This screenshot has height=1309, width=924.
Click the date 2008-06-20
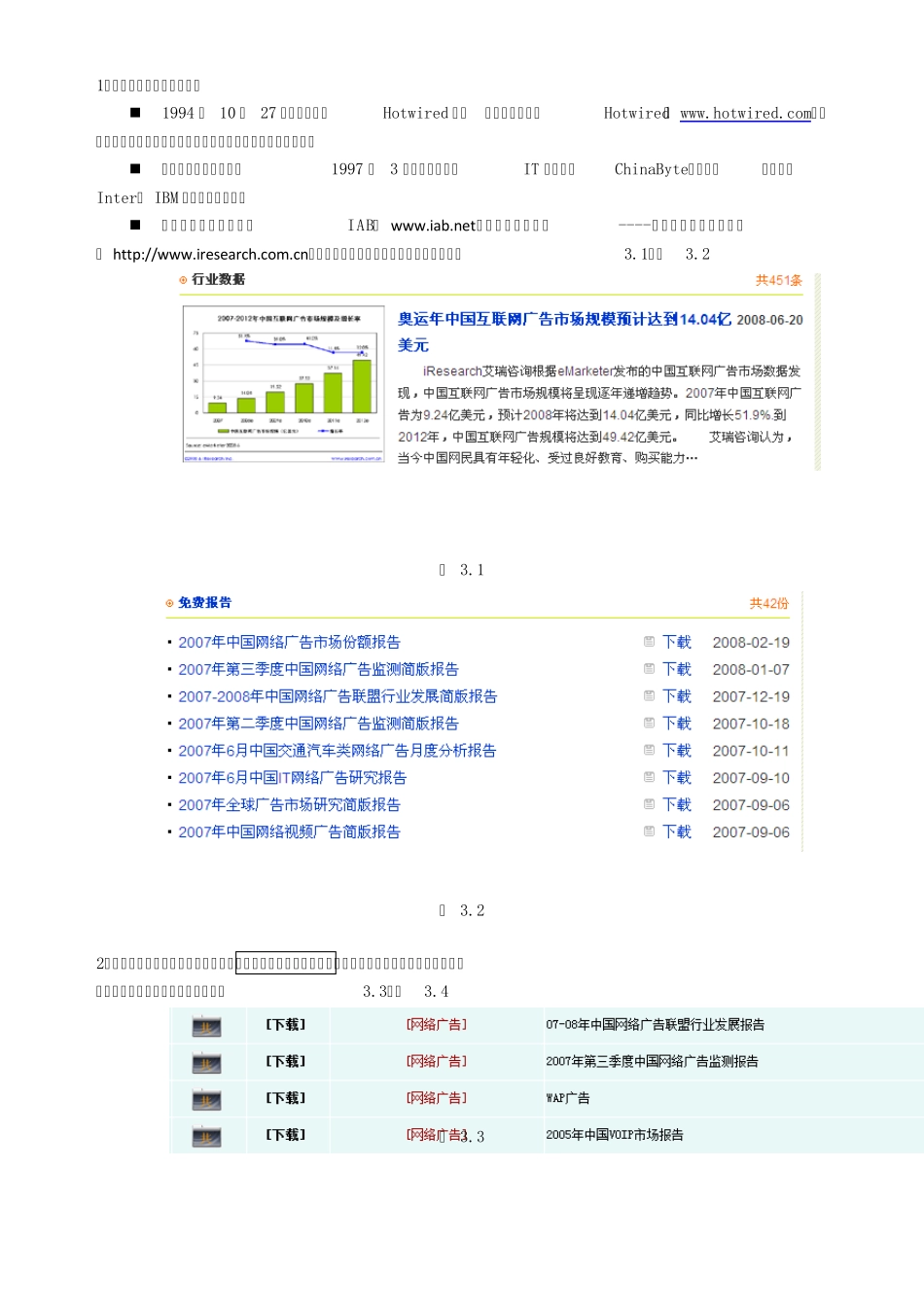769,320
